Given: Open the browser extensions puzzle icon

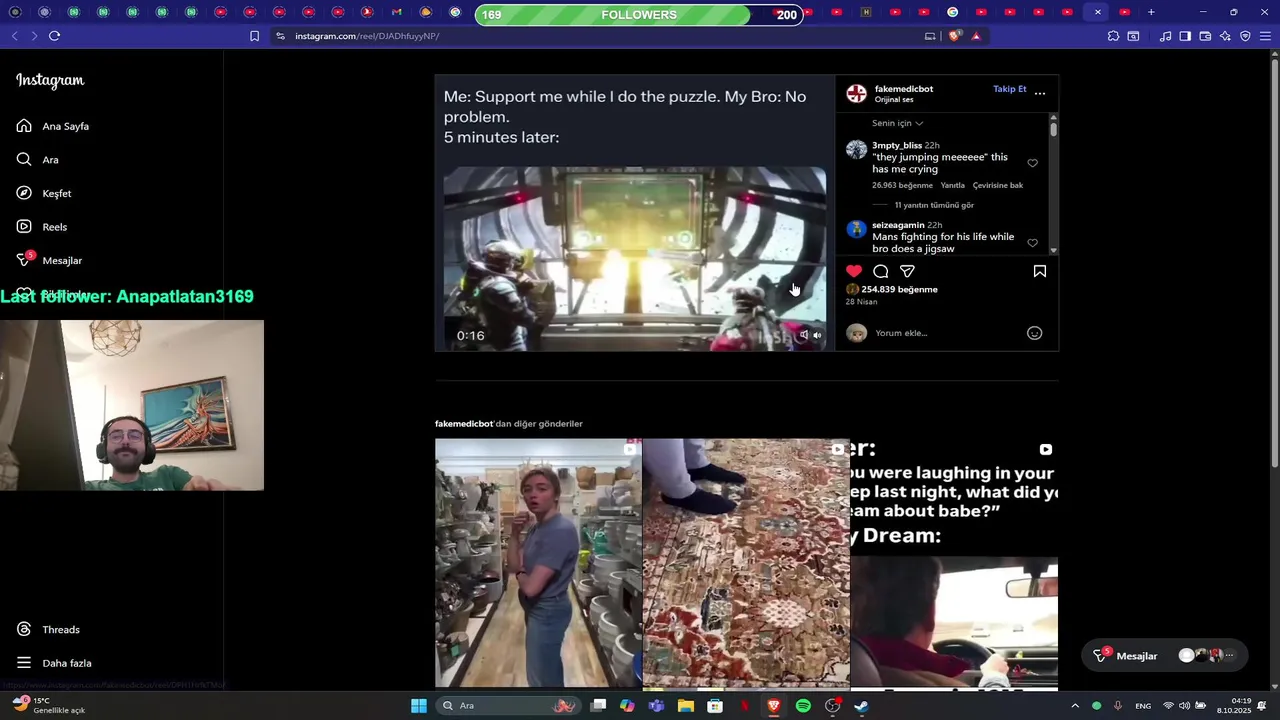Looking at the screenshot, I should coord(1113,36).
